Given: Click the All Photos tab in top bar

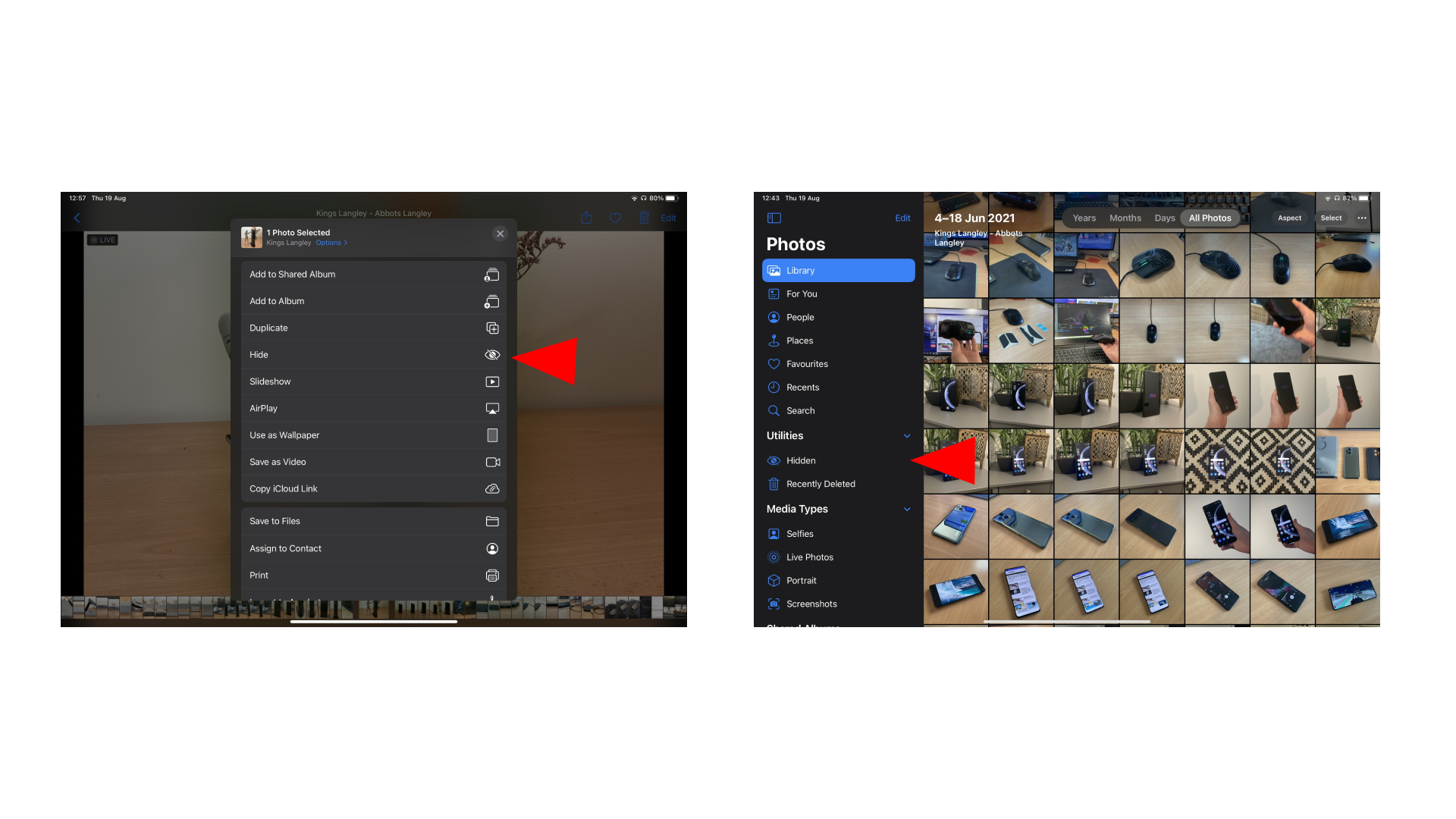Looking at the screenshot, I should coord(1210,217).
